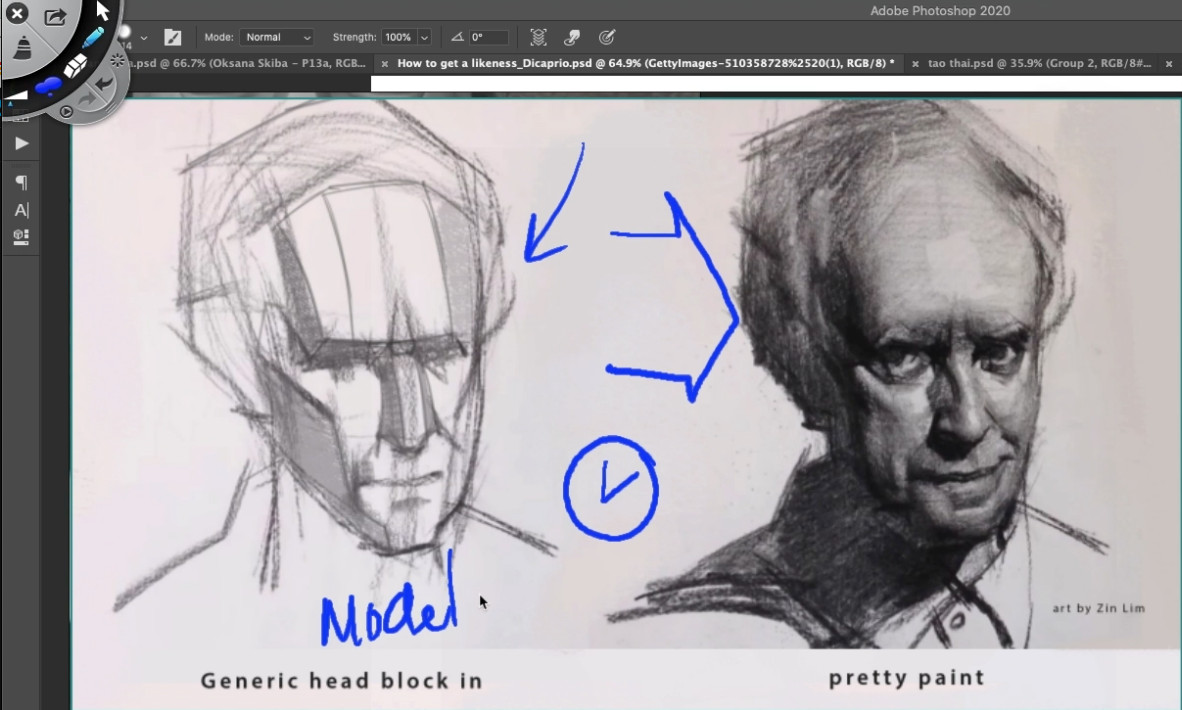Switch to the Oksana Skiba document tab

click(249, 63)
